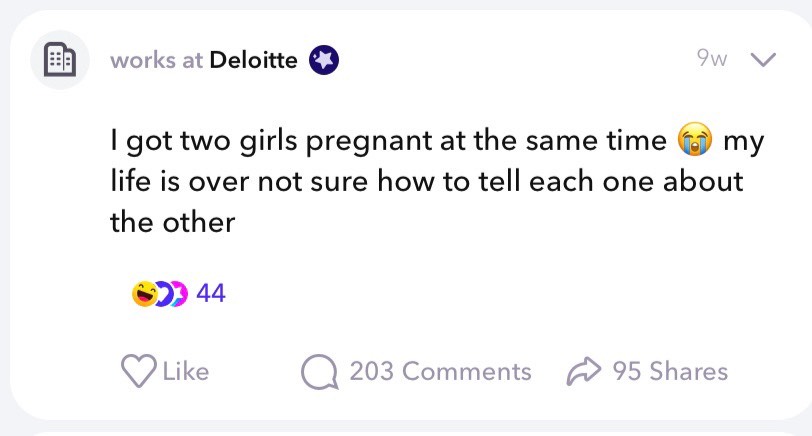Open the post options chevron menu
The width and height of the screenshot is (812, 436).
(x=763, y=60)
